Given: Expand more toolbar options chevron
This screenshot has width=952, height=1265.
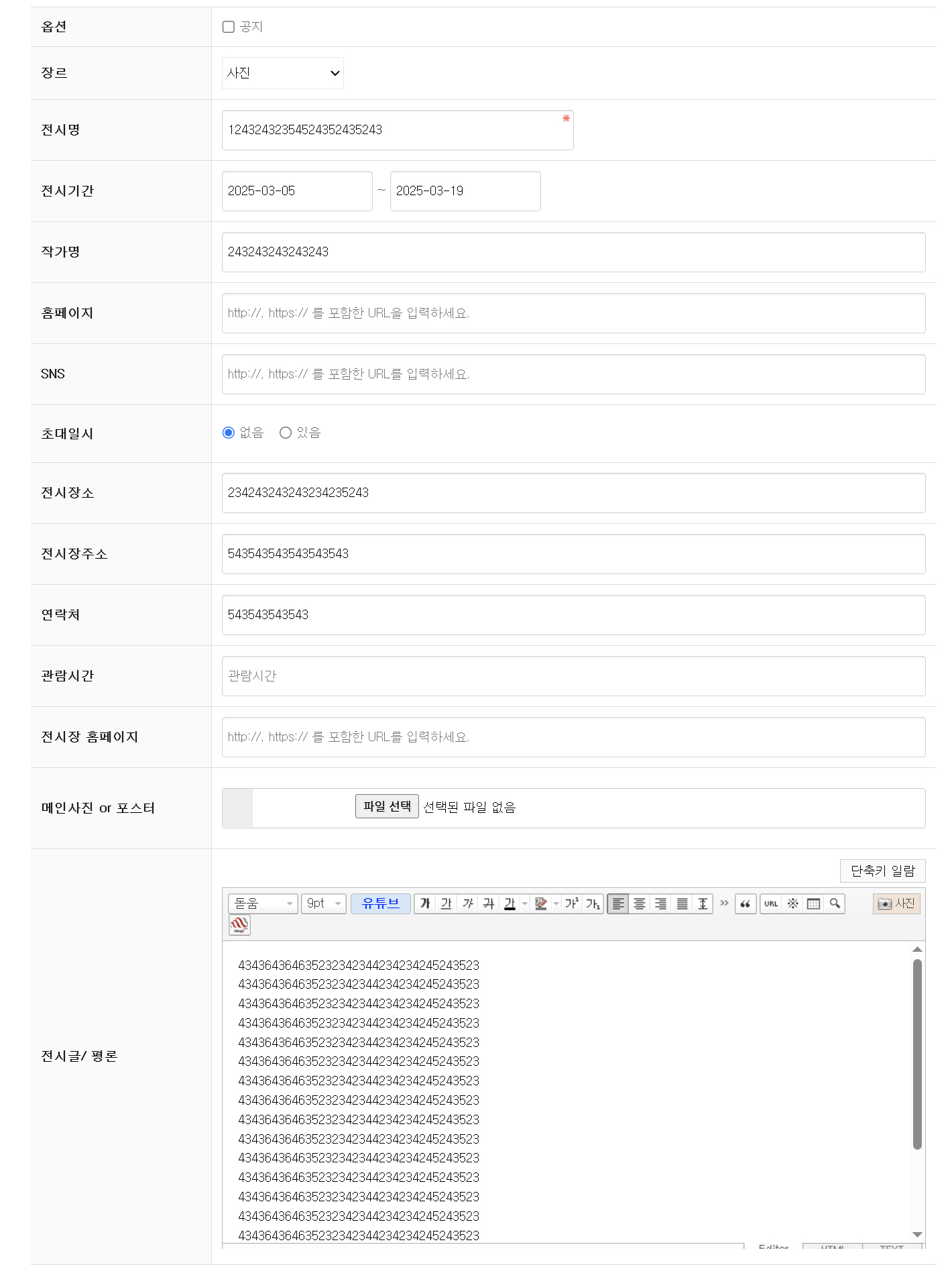Looking at the screenshot, I should (x=724, y=903).
